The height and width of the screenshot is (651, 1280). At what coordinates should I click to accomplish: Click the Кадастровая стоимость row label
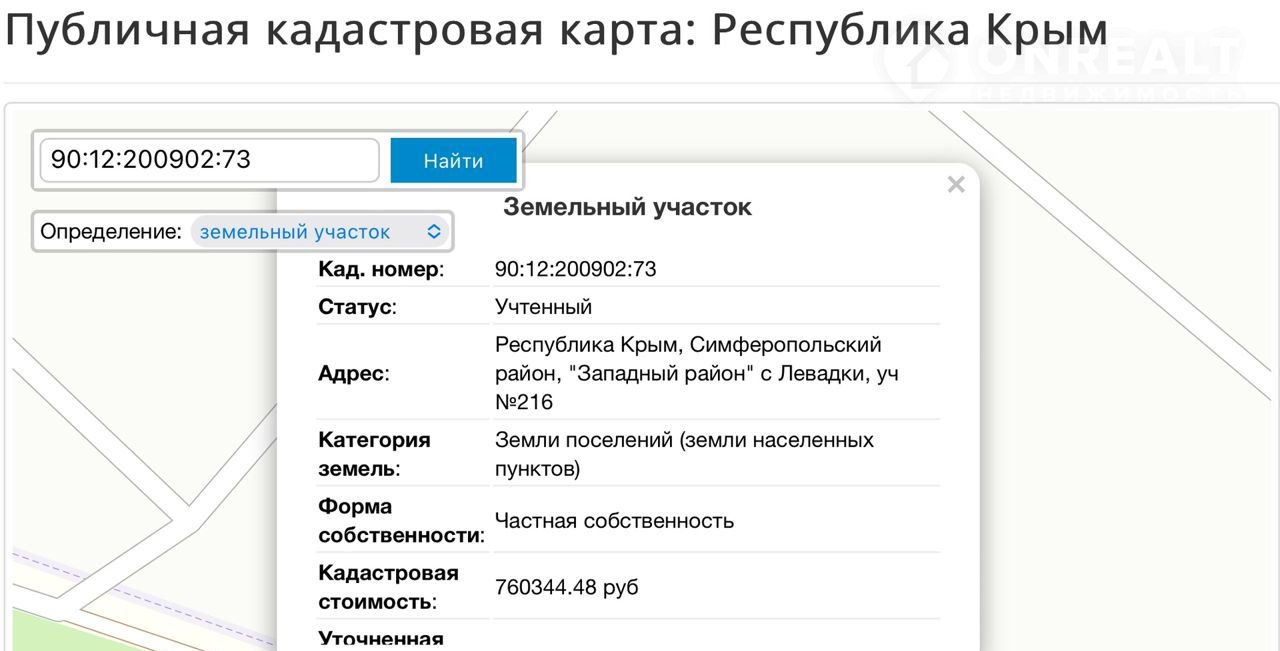(x=388, y=587)
